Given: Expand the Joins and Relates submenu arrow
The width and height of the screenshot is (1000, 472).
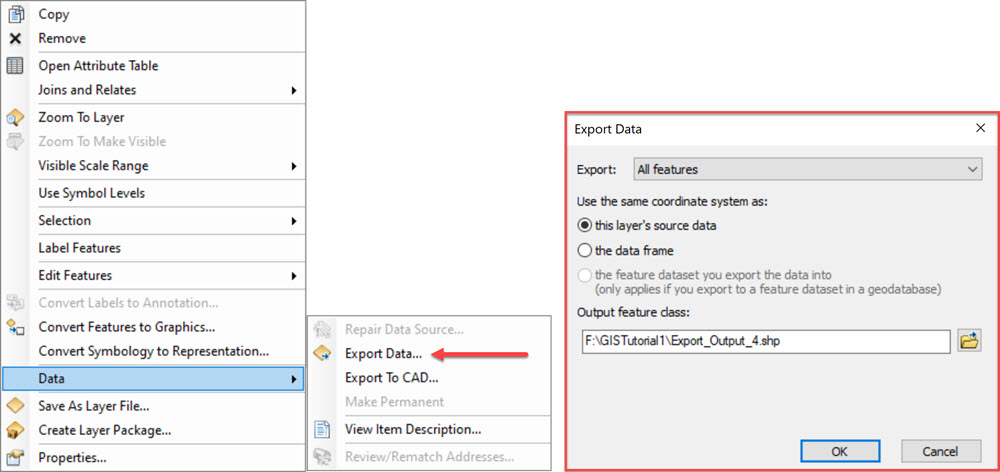Looking at the screenshot, I should (x=294, y=91).
